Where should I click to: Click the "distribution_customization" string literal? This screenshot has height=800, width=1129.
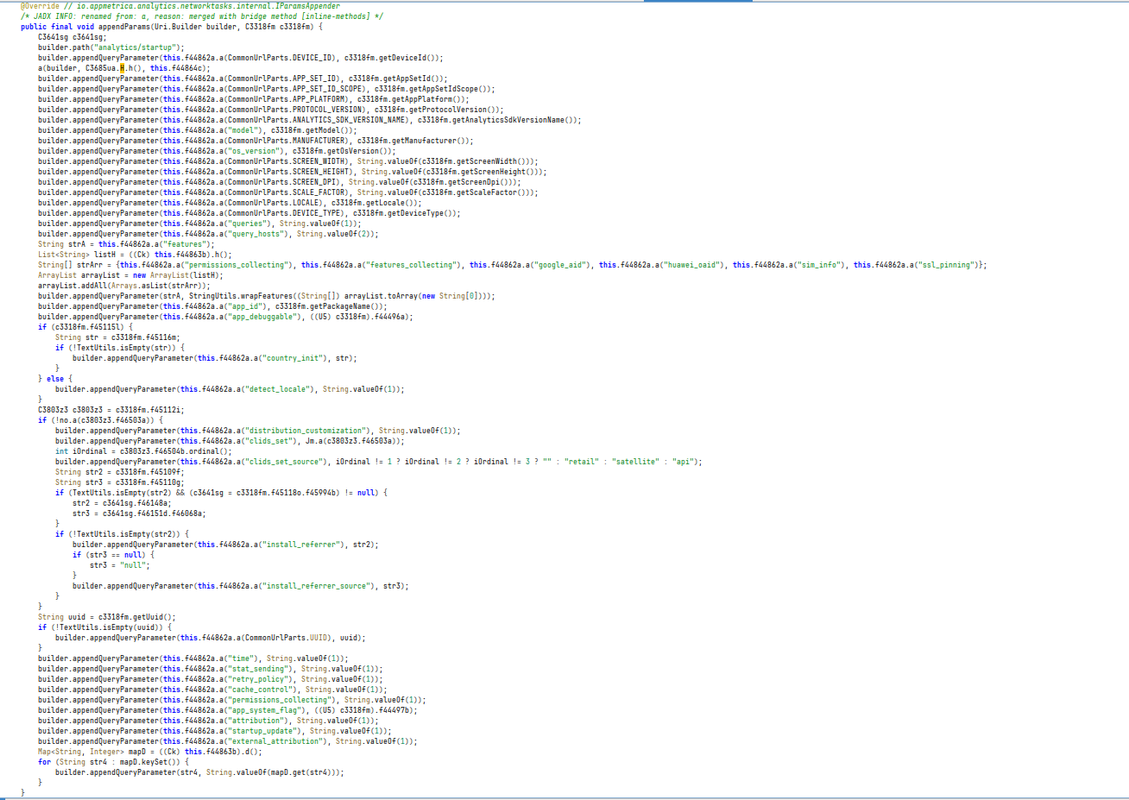[305, 431]
